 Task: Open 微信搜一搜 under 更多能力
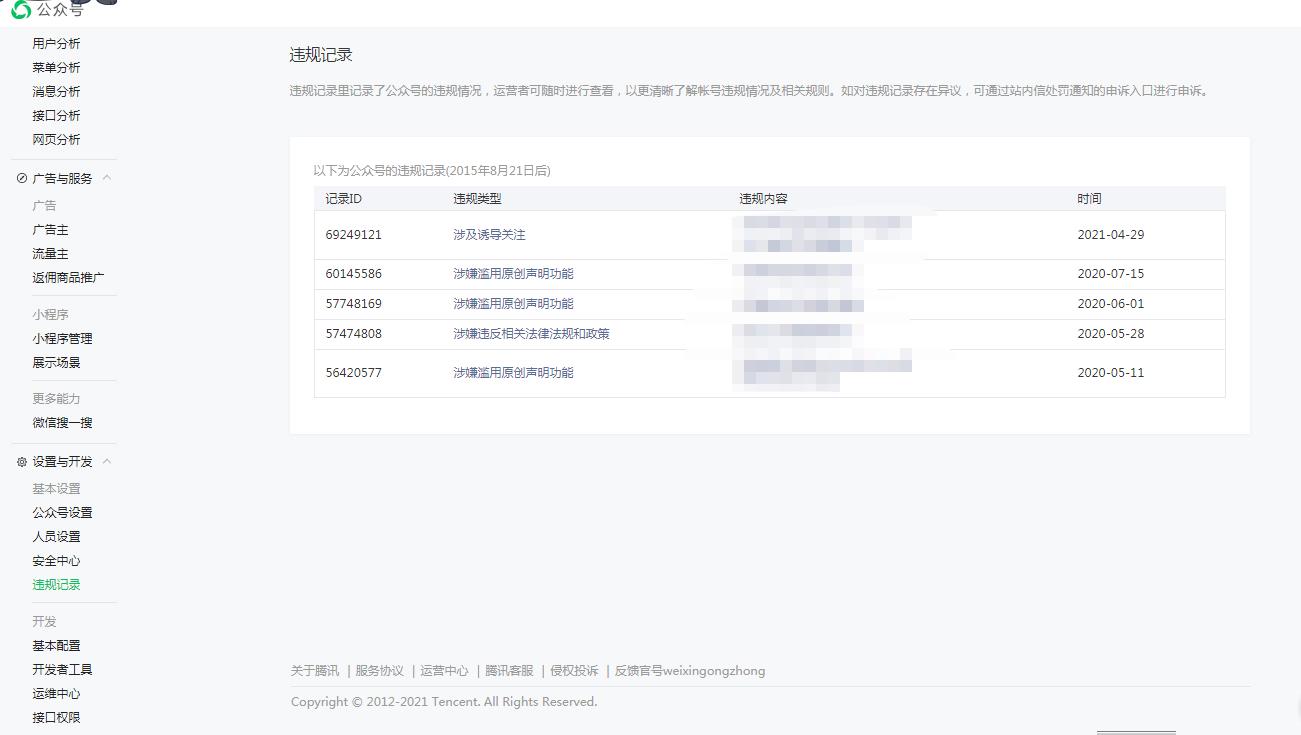click(x=62, y=423)
